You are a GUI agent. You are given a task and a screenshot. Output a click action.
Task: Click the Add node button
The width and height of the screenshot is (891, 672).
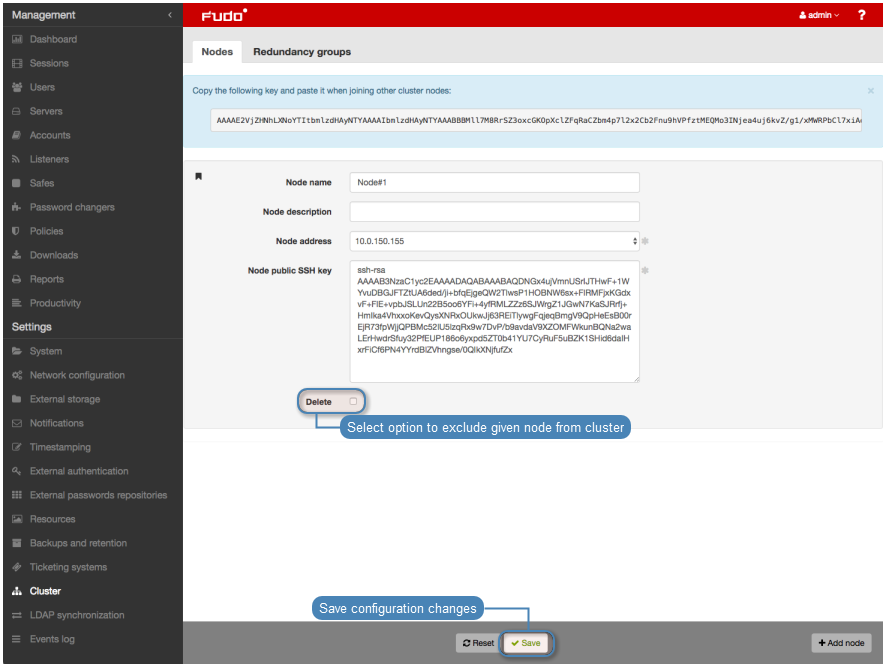841,643
